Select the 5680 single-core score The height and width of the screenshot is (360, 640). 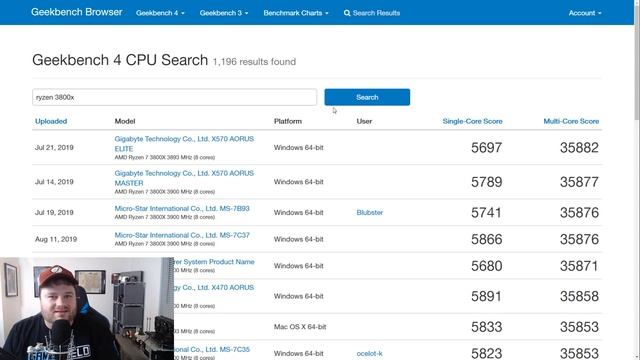[487, 266]
